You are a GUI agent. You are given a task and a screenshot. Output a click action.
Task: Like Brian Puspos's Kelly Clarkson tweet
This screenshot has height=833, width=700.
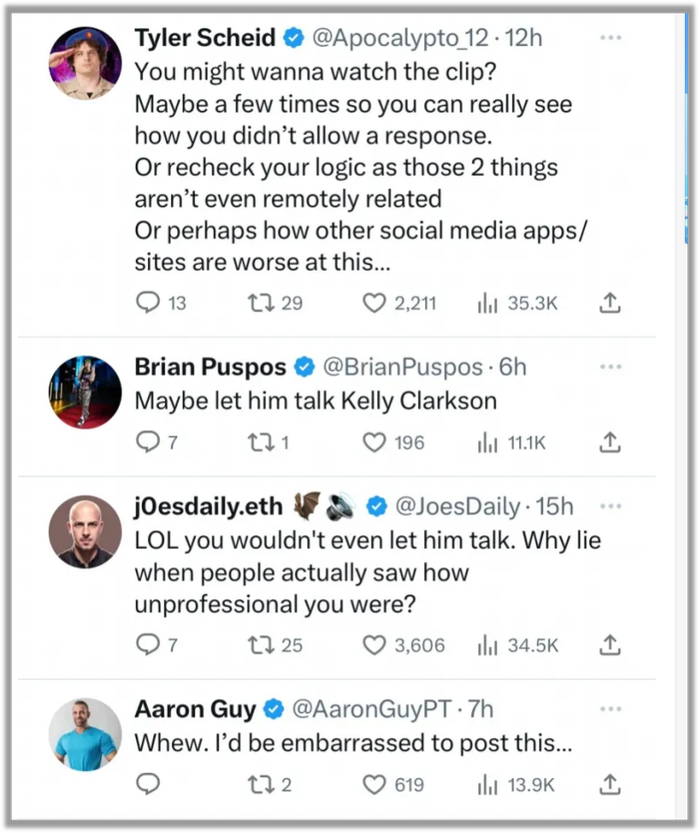[x=374, y=442]
